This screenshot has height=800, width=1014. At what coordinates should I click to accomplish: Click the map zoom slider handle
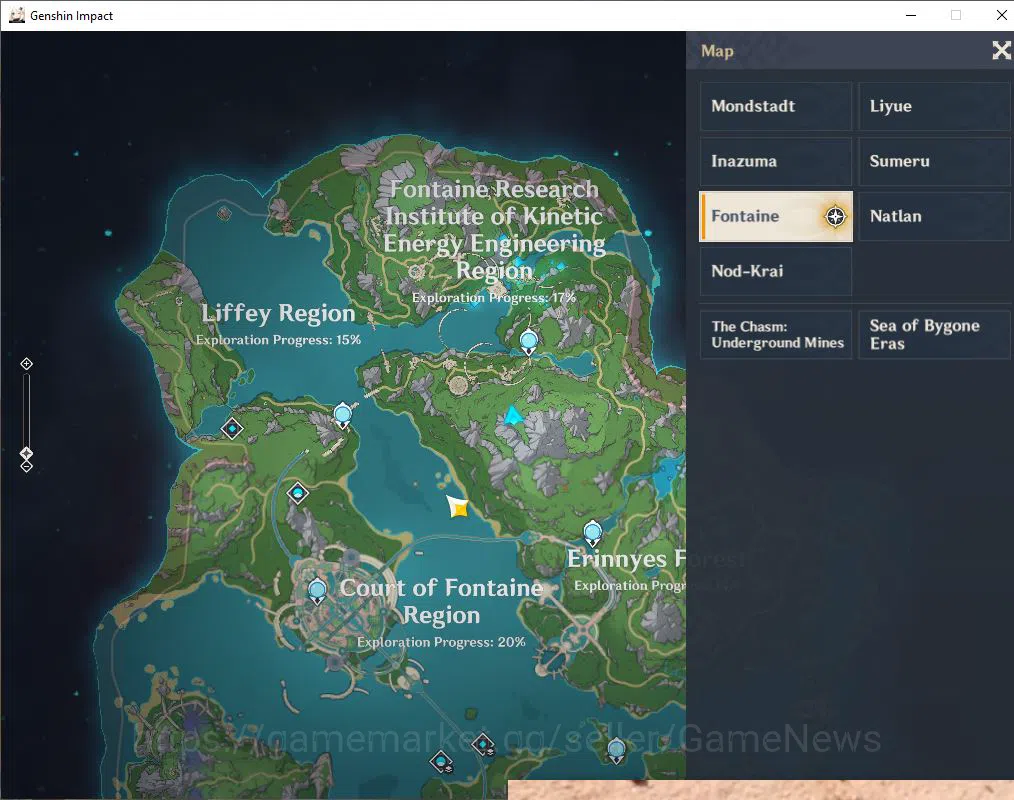(27, 453)
